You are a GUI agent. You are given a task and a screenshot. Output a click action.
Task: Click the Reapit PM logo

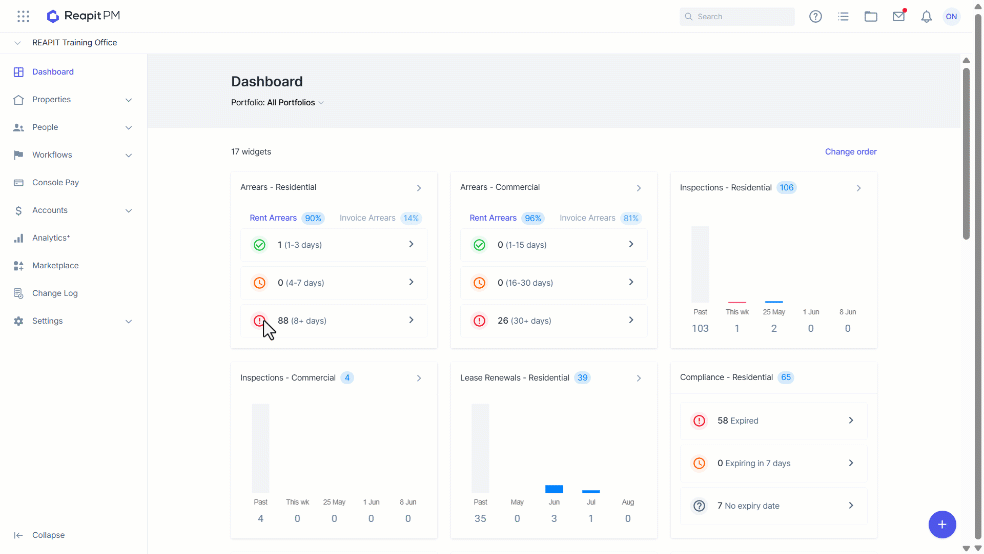click(x=83, y=16)
